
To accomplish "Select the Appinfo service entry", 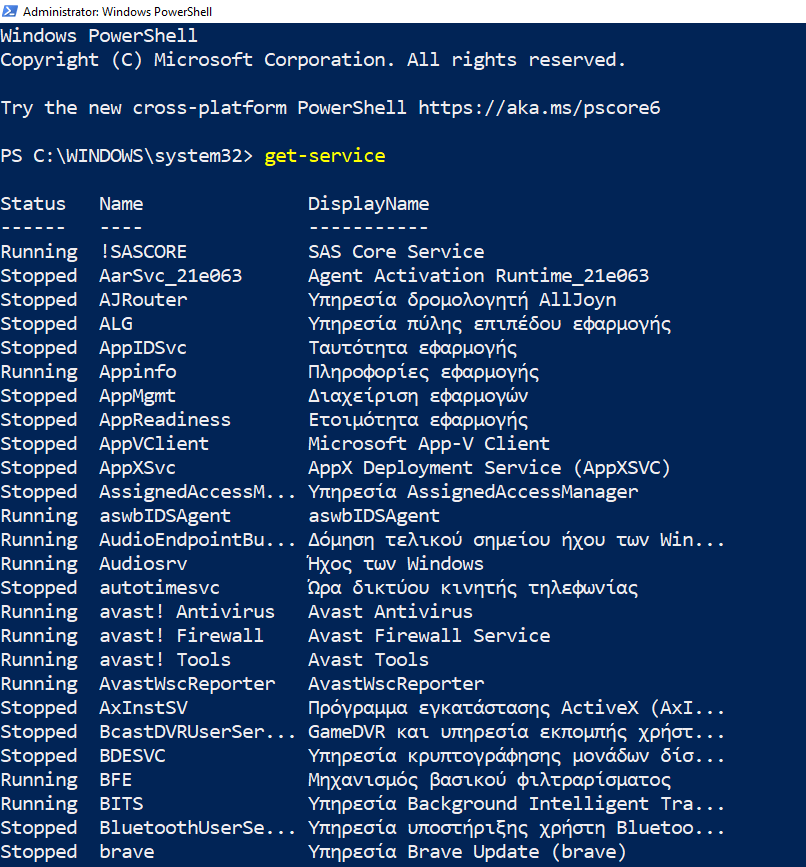I will (x=137, y=372).
